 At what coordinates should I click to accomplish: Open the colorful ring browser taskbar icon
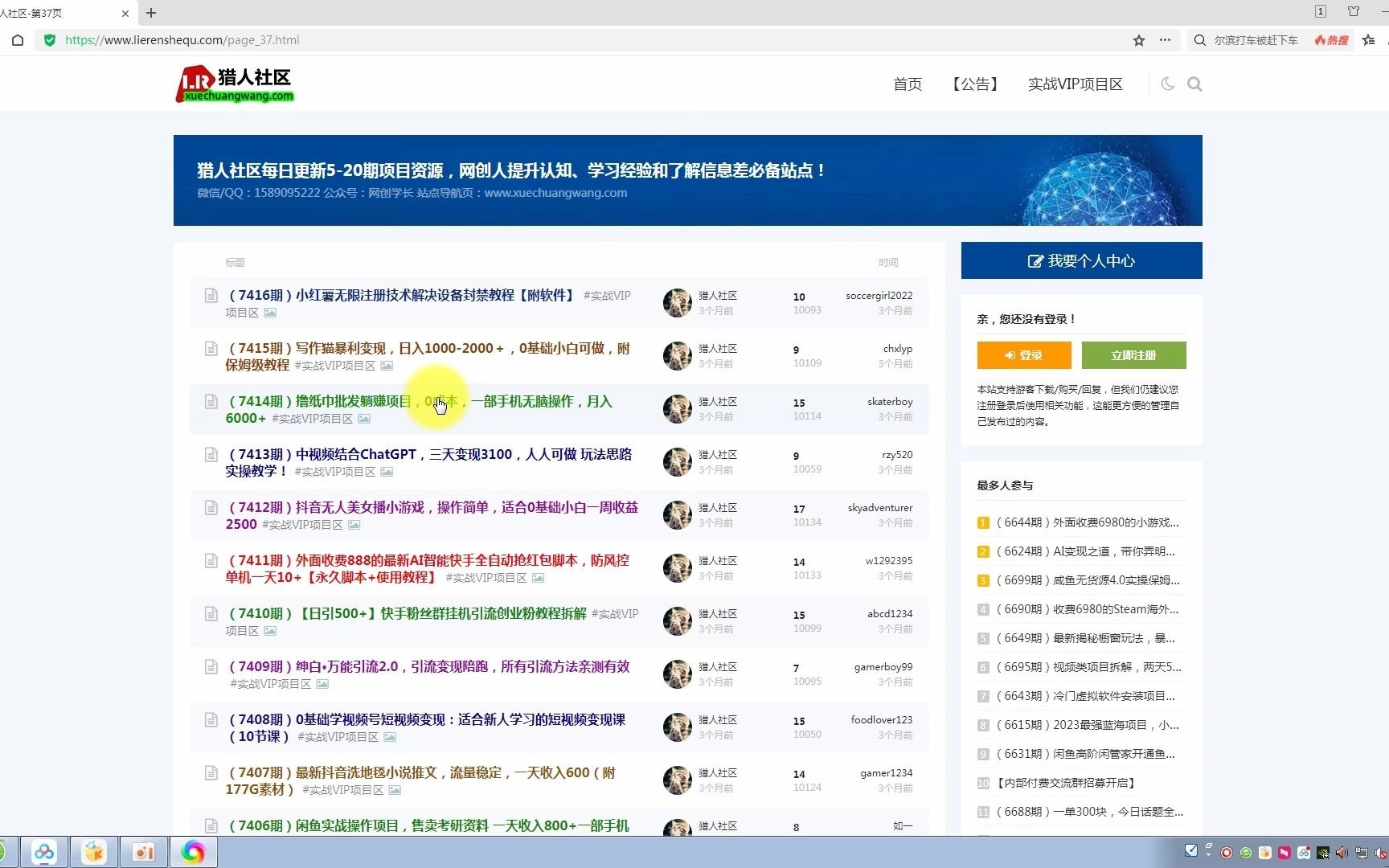[x=193, y=852]
